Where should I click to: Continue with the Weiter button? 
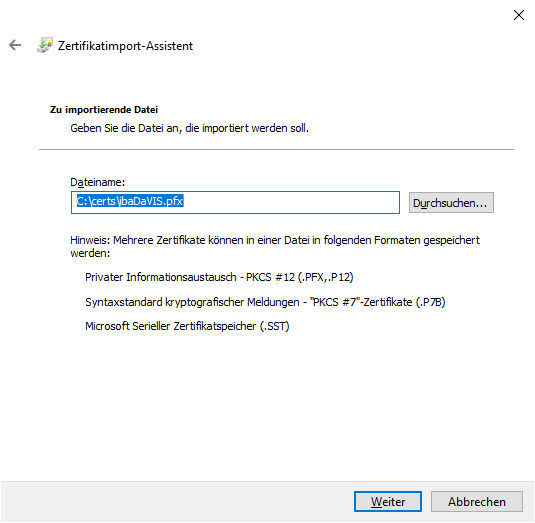click(x=388, y=502)
